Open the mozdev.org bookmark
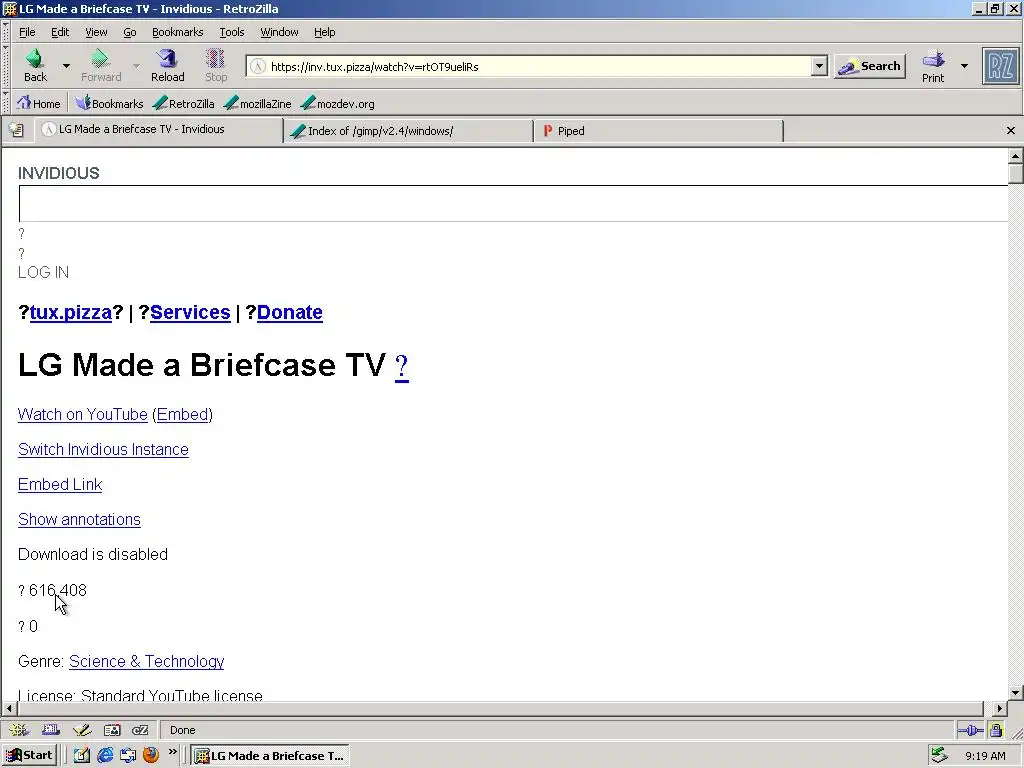The height and width of the screenshot is (768, 1024). coord(337,103)
